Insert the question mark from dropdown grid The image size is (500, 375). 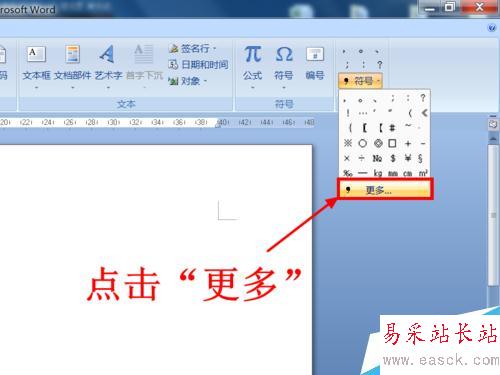tap(423, 98)
